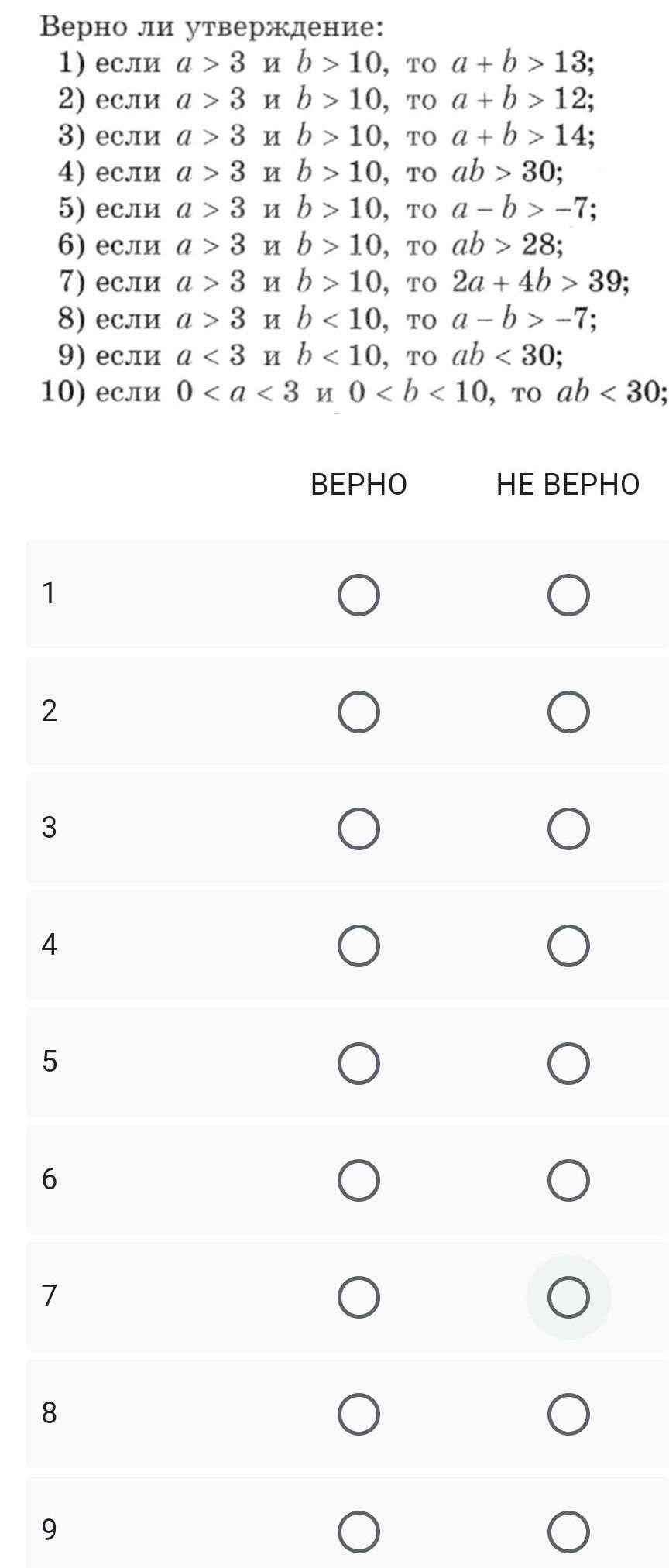Choose НЕ ВЕРНО for row 9
This screenshot has height=1568, width=669.
[568, 1532]
